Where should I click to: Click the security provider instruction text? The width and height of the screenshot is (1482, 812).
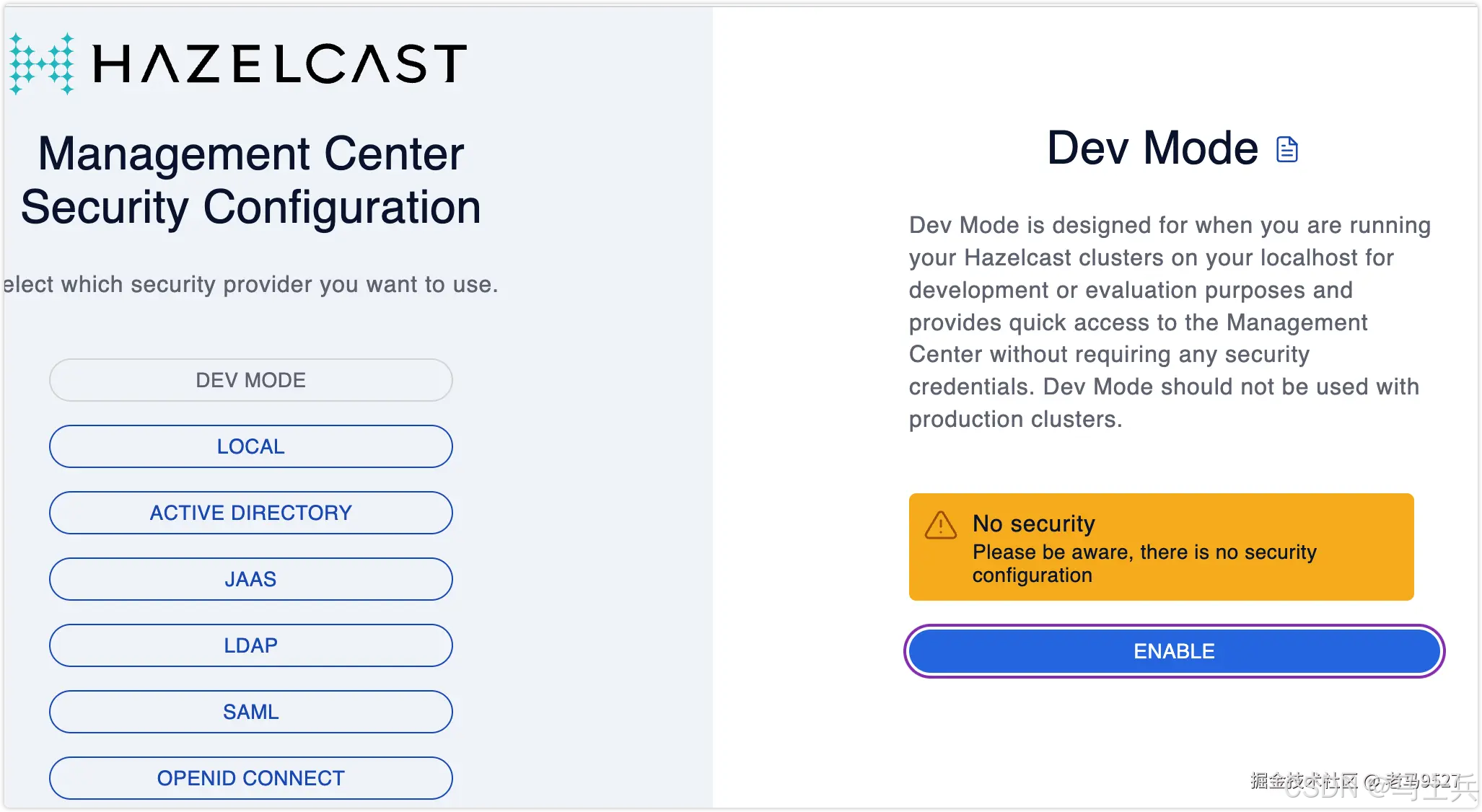[x=250, y=283]
